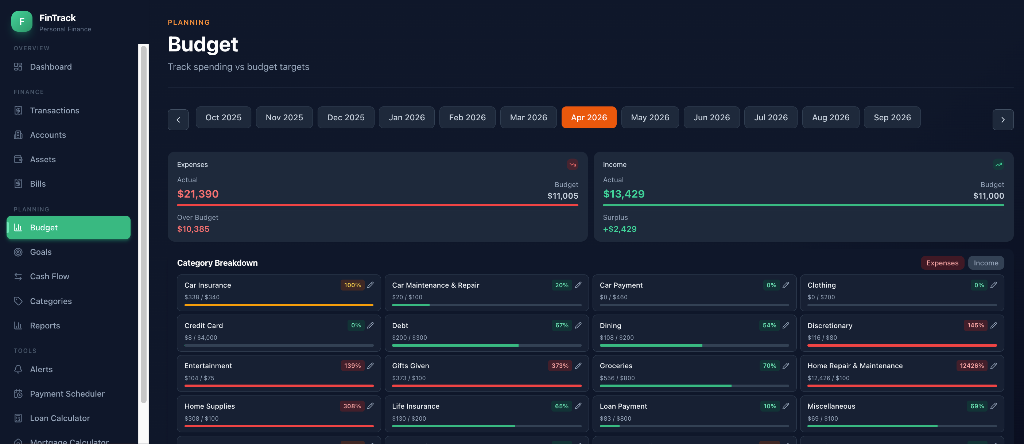The height and width of the screenshot is (444, 1024).
Task: Edit Clothing budget pencil icon
Action: click(993, 285)
